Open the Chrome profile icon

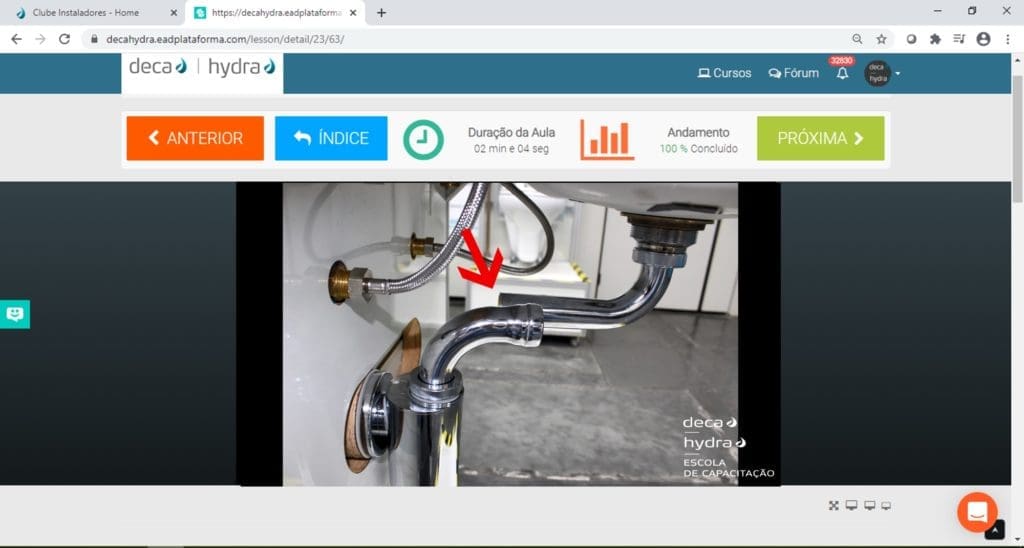(x=983, y=39)
